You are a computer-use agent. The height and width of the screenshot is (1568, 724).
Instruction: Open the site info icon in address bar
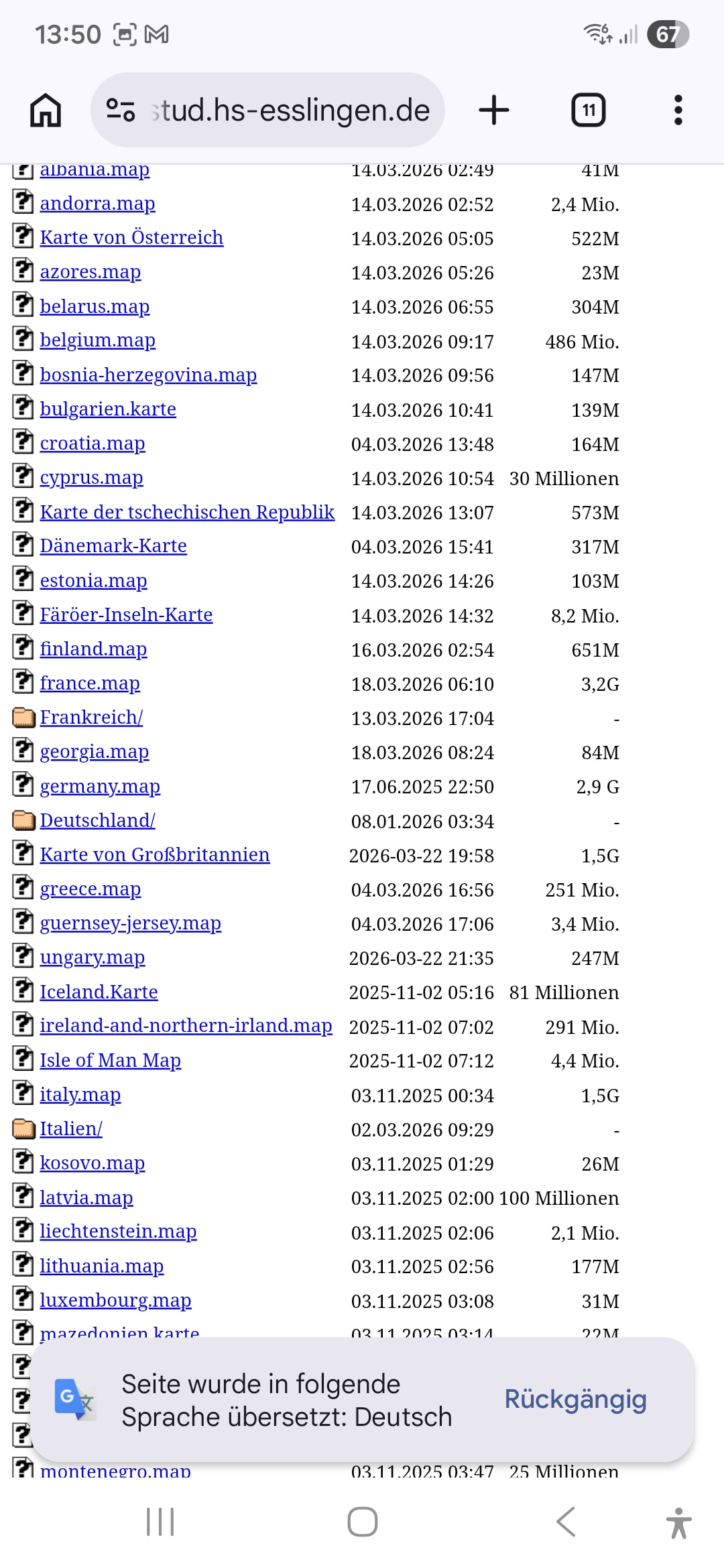coord(121,110)
